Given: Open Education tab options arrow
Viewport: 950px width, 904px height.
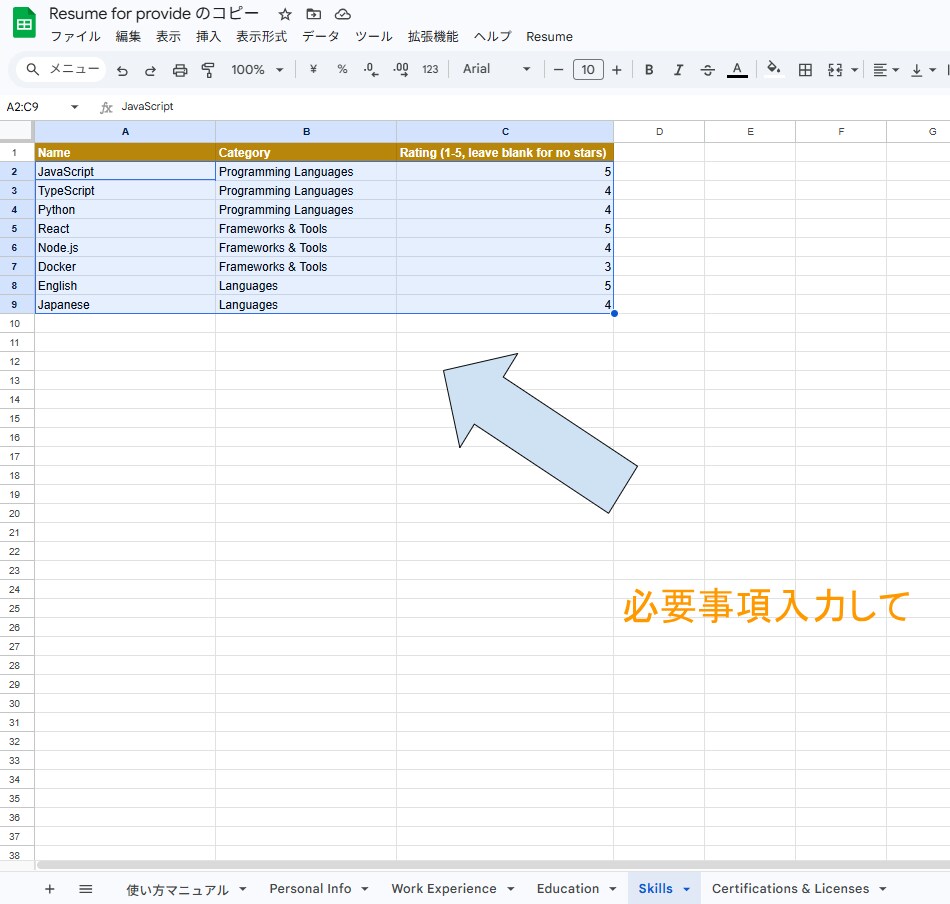Looking at the screenshot, I should pyautogui.click(x=613, y=889).
